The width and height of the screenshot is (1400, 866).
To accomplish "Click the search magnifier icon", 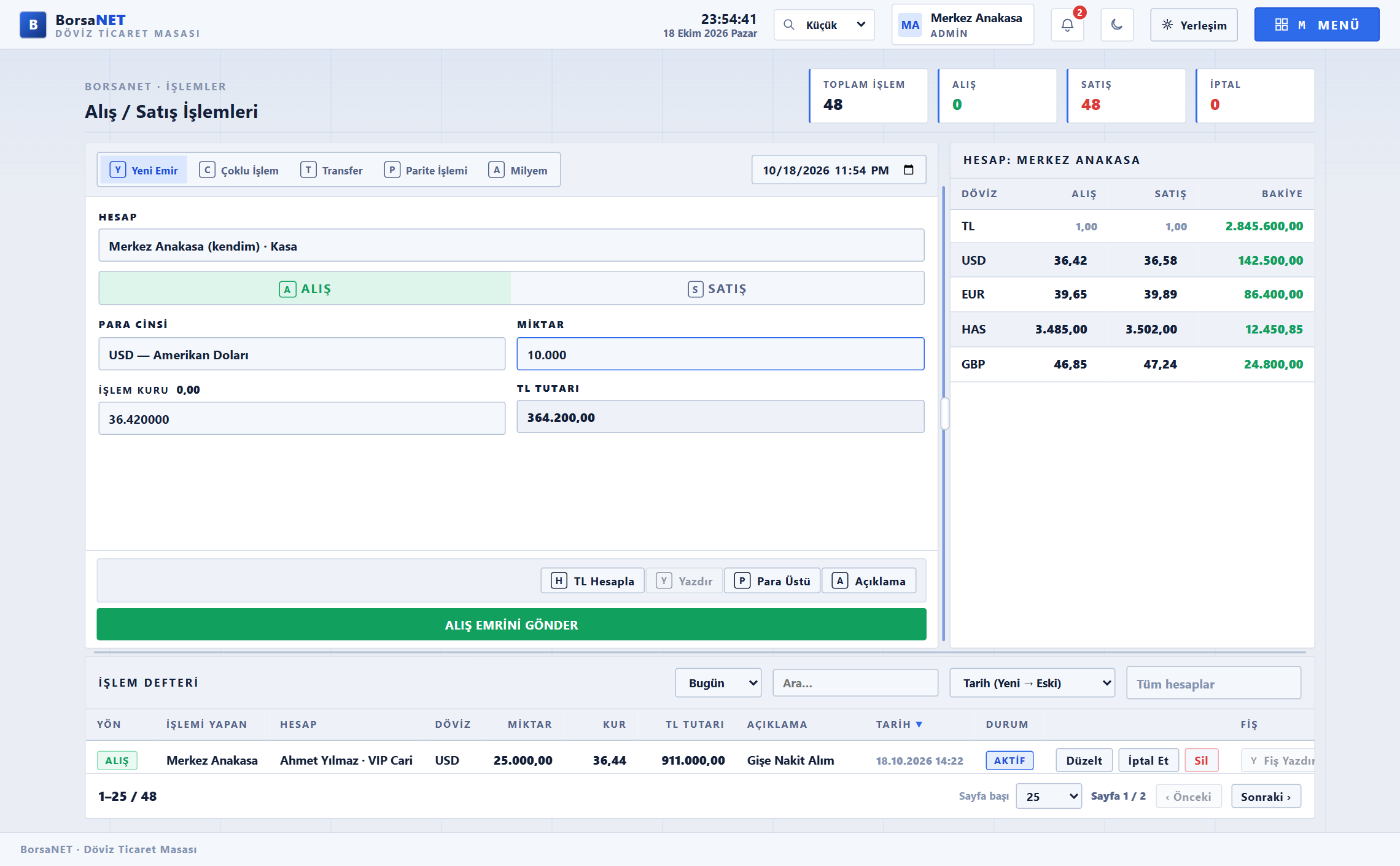I will 789,25.
